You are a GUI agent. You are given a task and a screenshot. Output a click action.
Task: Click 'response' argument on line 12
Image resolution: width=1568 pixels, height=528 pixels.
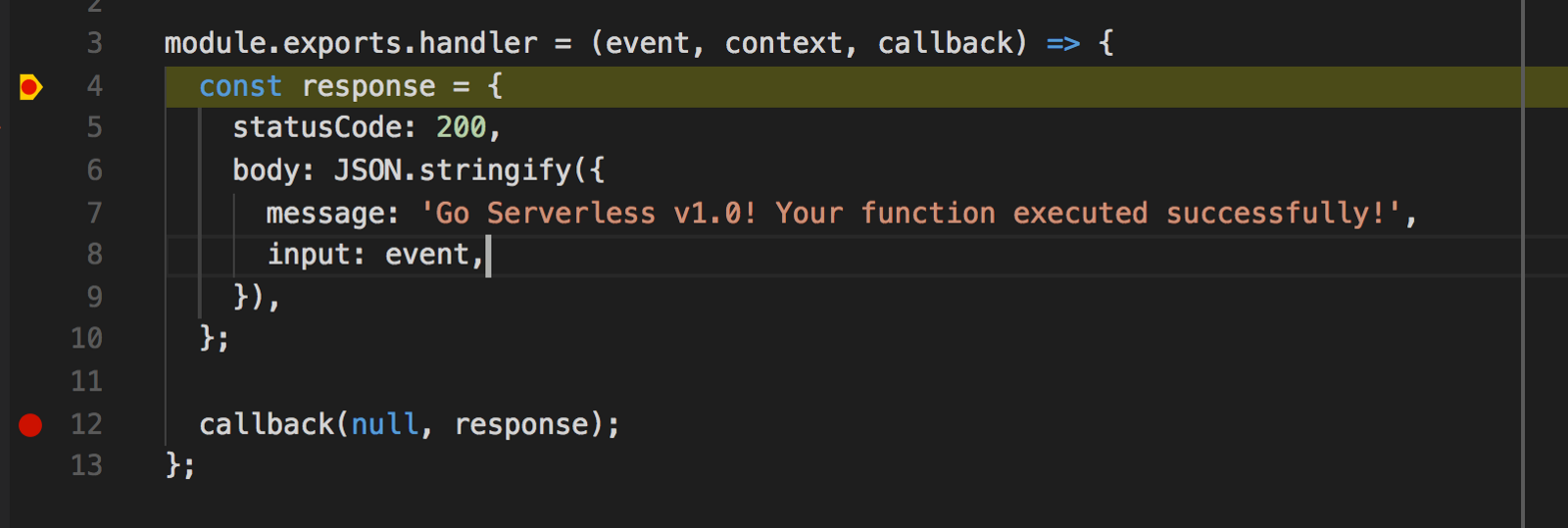(521, 424)
